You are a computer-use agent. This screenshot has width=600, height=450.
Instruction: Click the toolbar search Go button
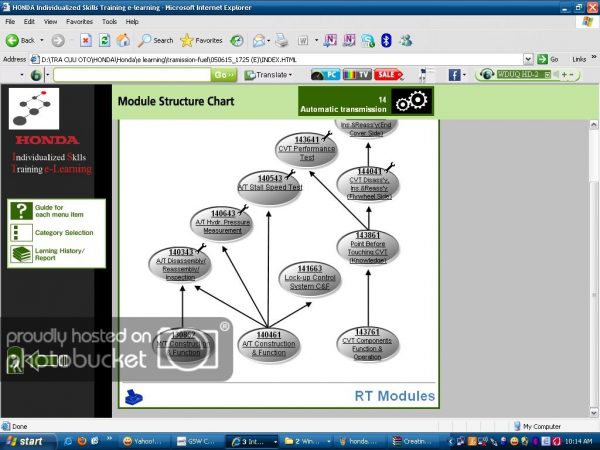tap(224, 75)
